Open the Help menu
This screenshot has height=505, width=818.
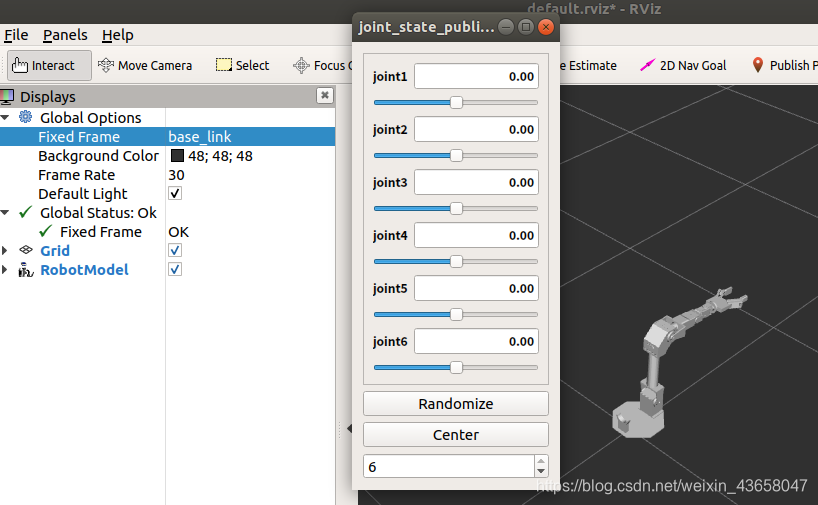click(118, 35)
